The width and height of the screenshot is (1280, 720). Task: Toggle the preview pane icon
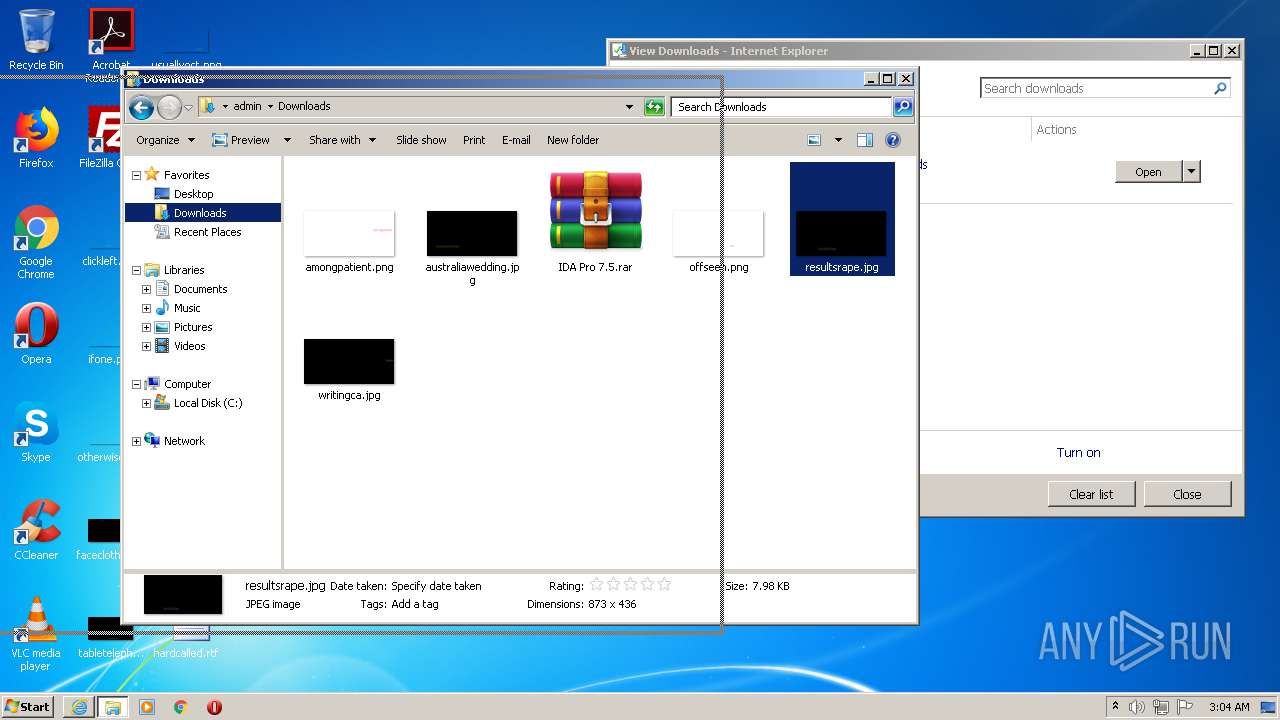pos(865,140)
